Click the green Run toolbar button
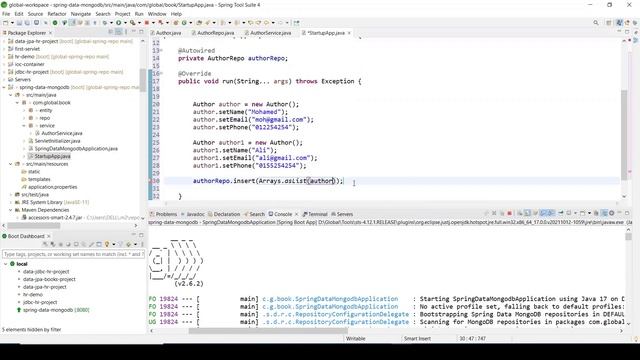 (x=118, y=23)
